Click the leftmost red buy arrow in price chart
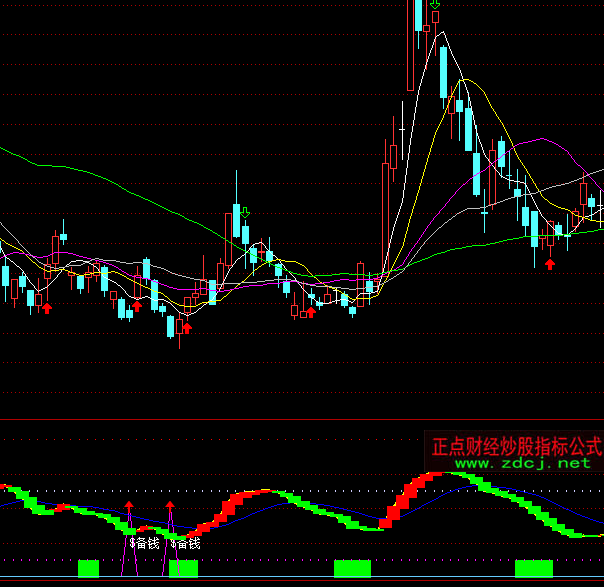 (x=46, y=308)
